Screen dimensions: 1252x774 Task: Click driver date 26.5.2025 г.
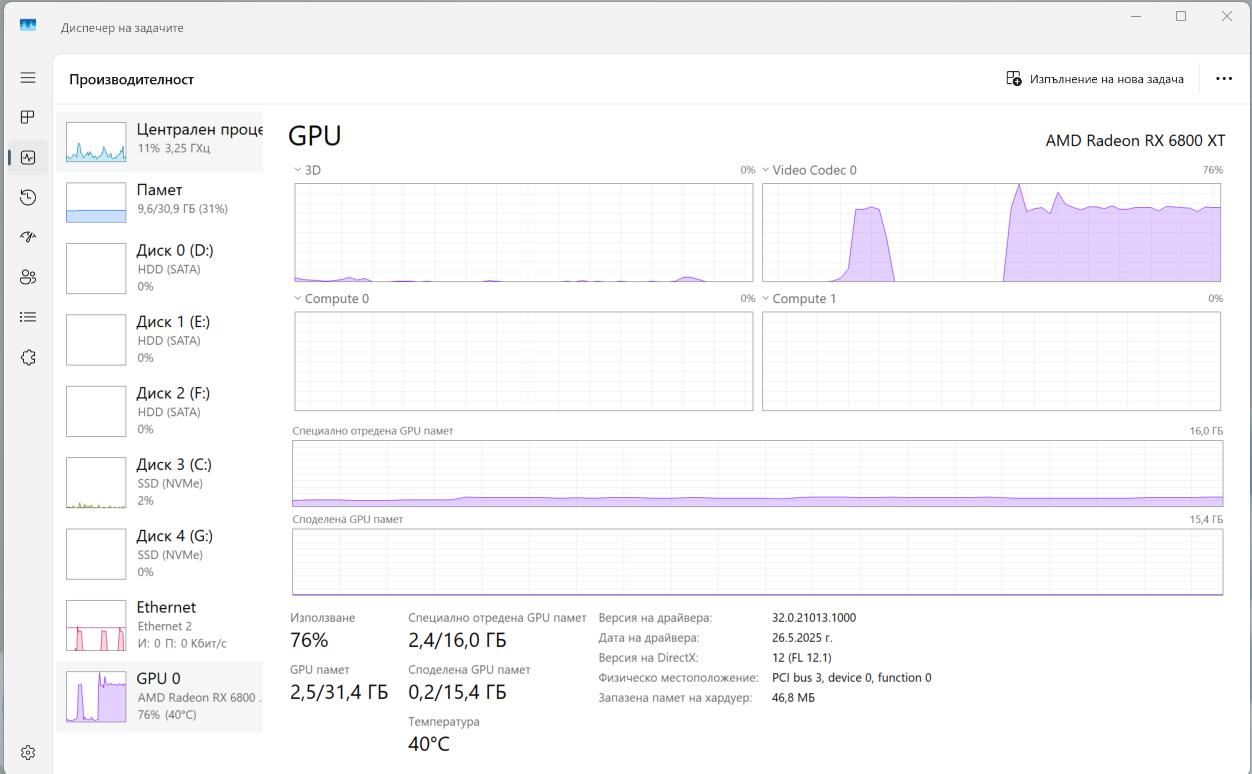[x=802, y=638]
